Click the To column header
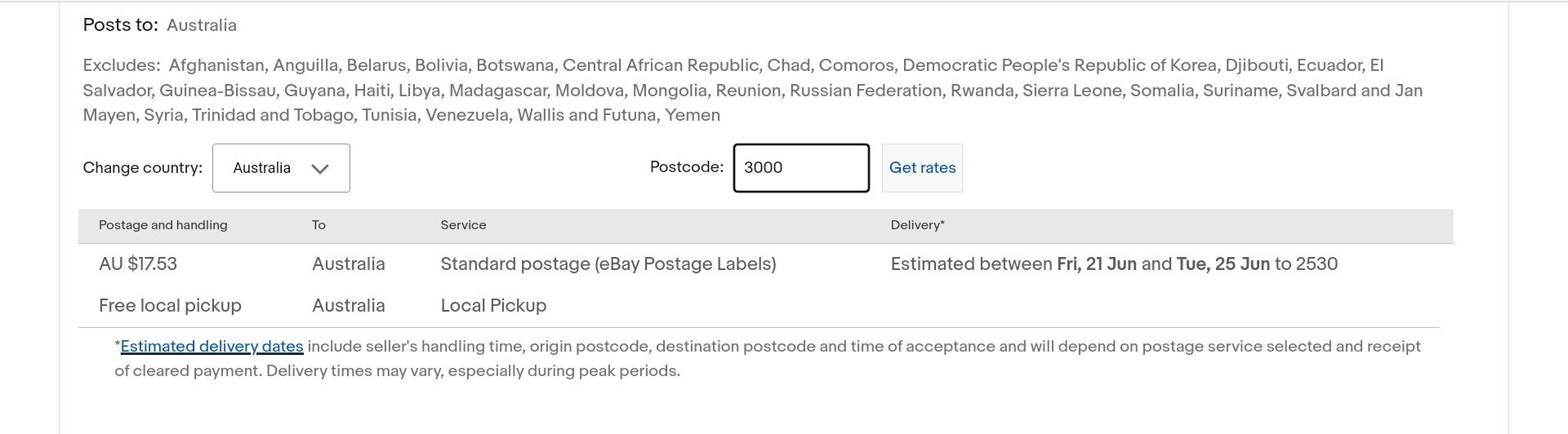Image resolution: width=1568 pixels, height=434 pixels. click(318, 225)
